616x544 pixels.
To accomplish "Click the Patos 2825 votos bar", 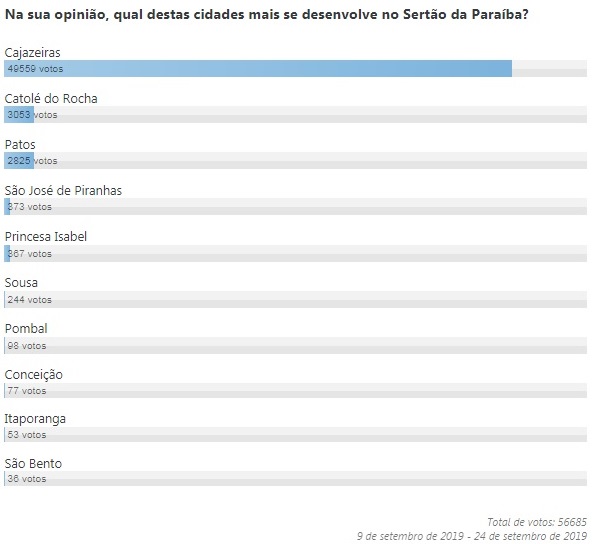I will (295, 160).
